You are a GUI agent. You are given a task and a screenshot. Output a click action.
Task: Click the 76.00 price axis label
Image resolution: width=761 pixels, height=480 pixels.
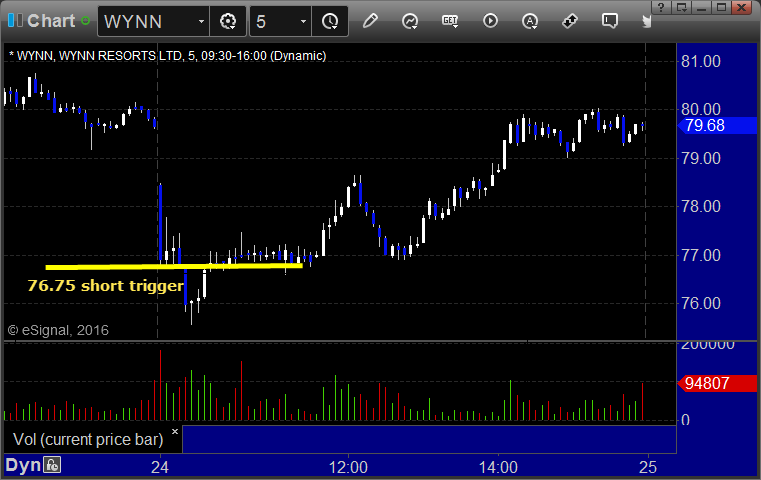[701, 303]
